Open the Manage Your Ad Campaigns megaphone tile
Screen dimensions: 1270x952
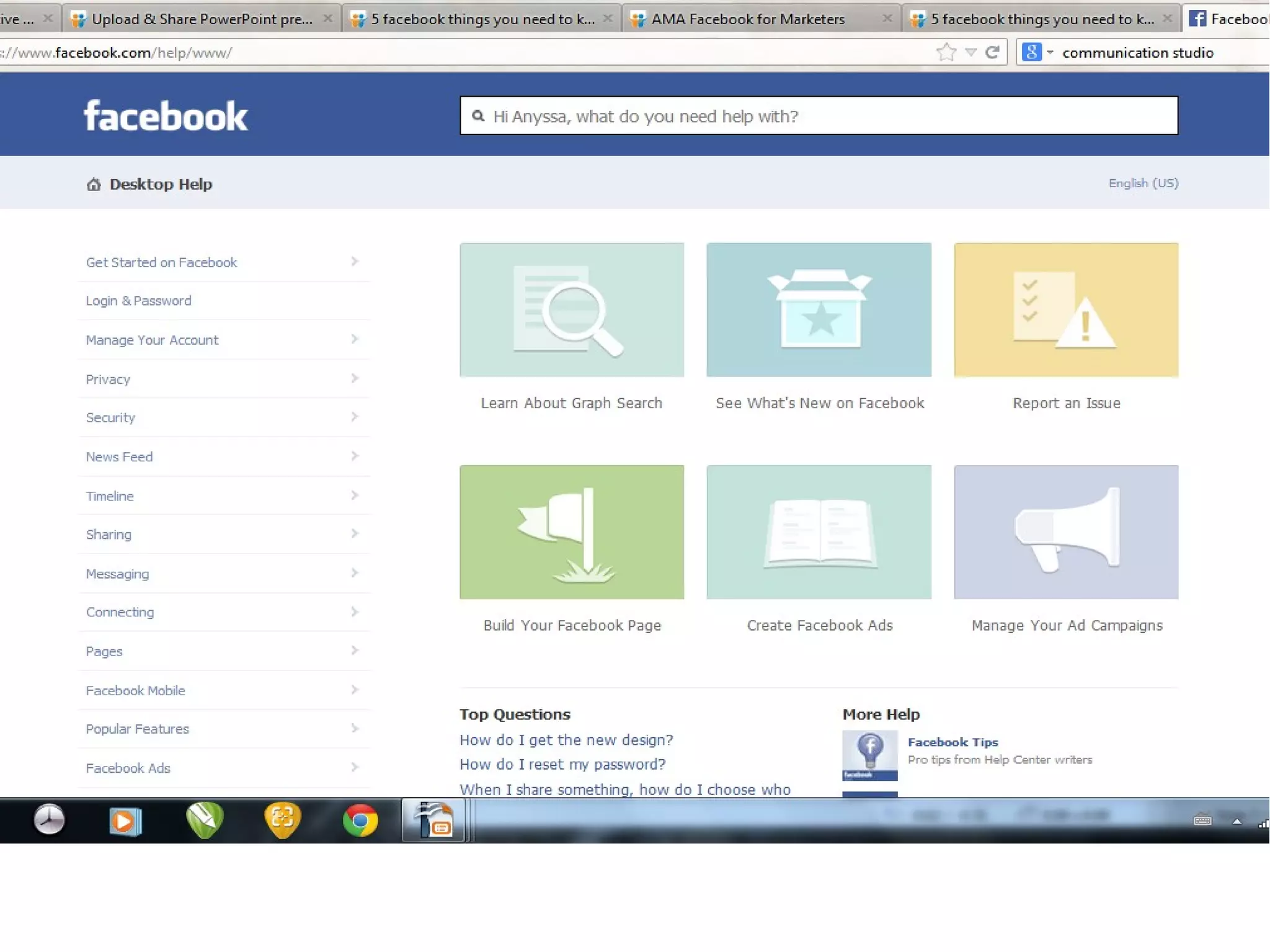pos(1065,532)
